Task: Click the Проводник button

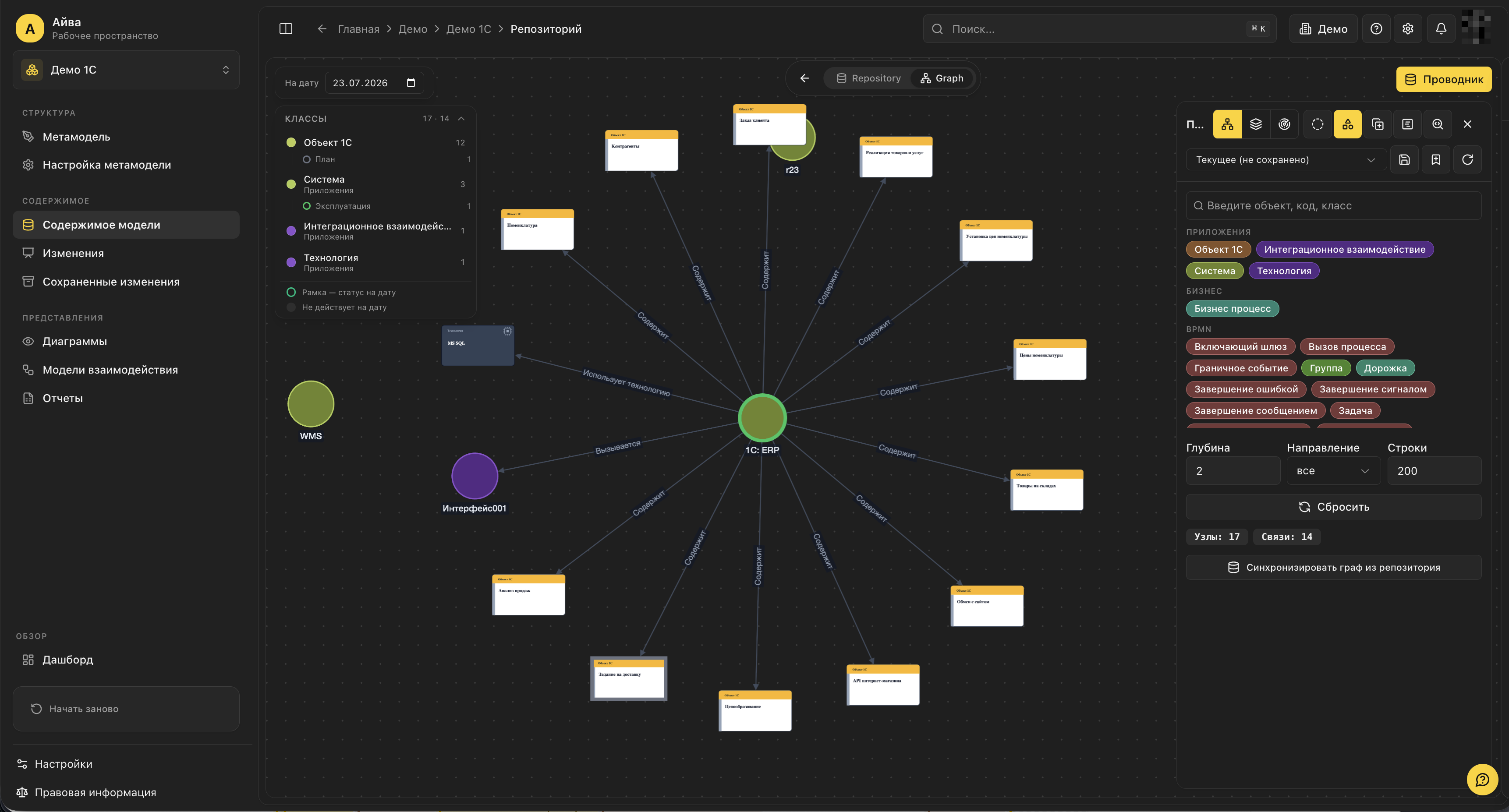Action: [1444, 79]
